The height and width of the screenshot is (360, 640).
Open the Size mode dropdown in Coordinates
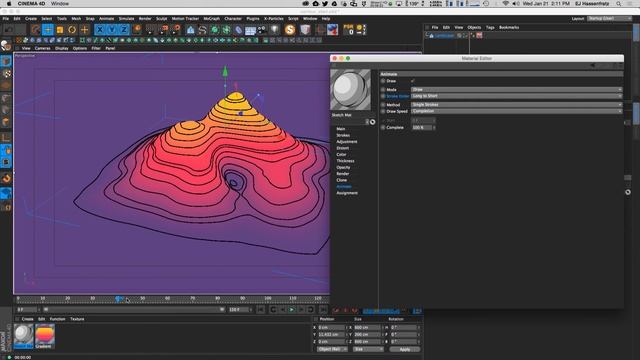tap(368, 349)
